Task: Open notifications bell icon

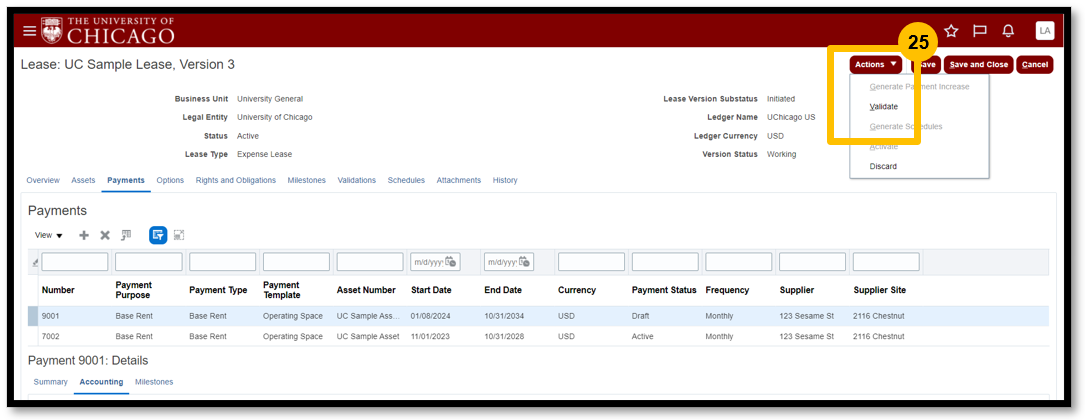Action: tap(1008, 30)
